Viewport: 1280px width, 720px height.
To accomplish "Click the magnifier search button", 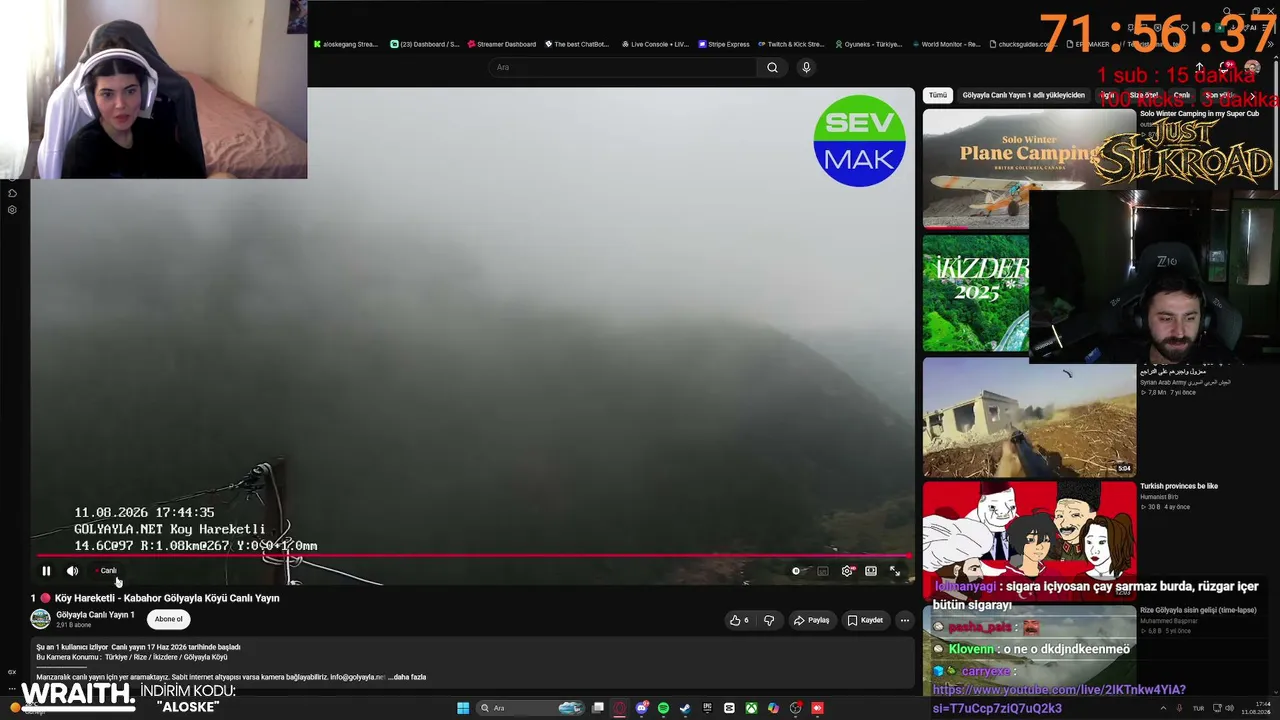I will tap(772, 67).
